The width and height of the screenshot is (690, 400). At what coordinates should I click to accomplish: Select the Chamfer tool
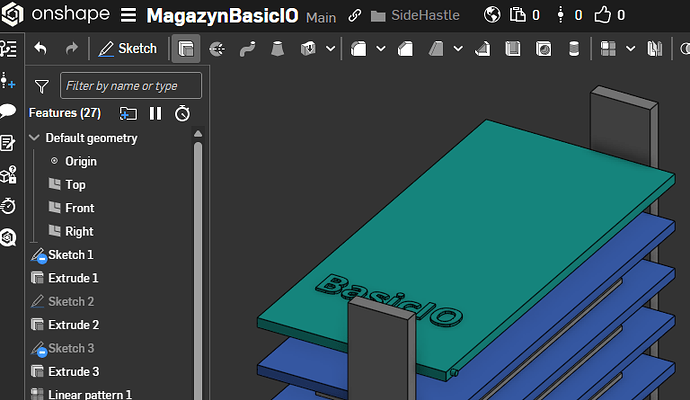coord(405,48)
